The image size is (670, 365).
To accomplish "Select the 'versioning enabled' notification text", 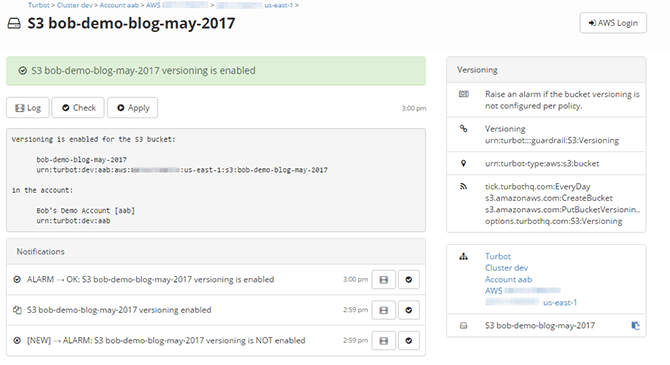I will point(119,310).
